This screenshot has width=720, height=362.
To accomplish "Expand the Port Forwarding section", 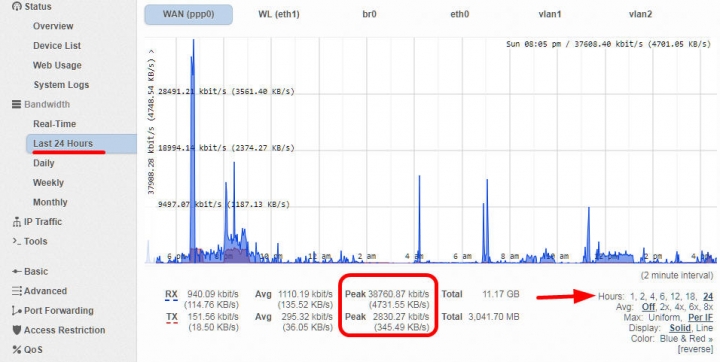I will (x=58, y=311).
